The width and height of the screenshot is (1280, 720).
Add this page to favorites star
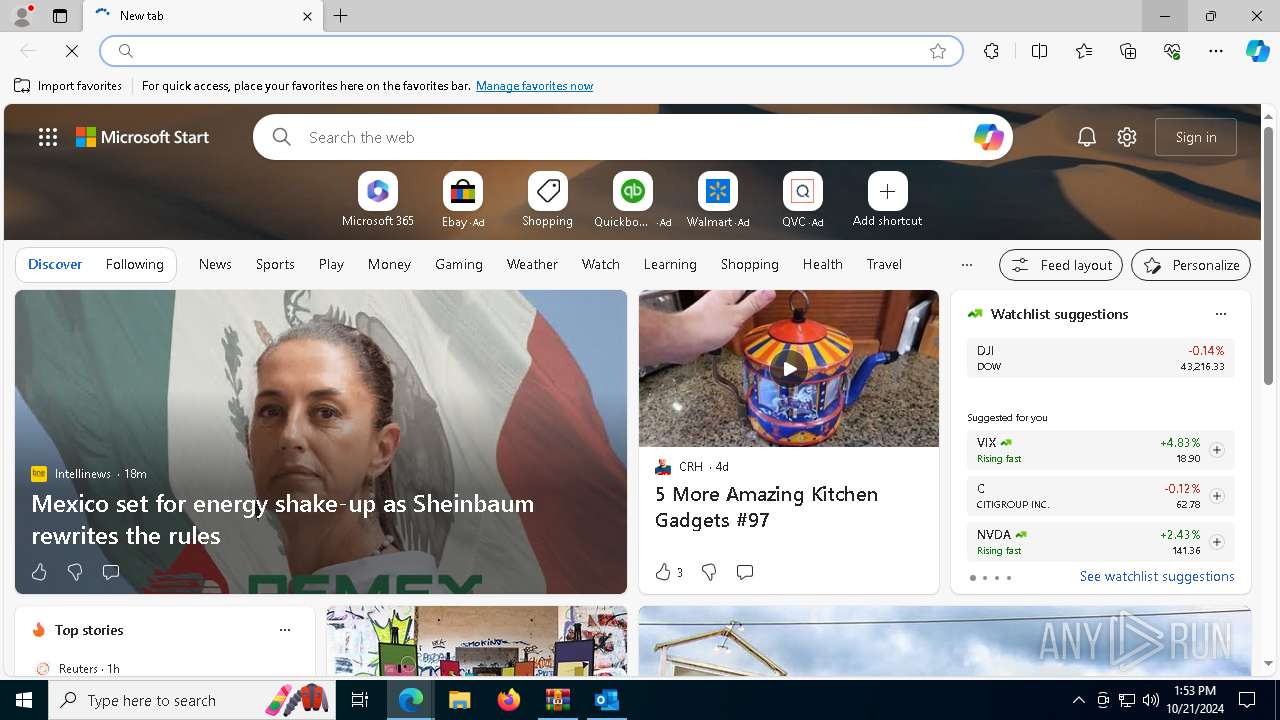(937, 51)
